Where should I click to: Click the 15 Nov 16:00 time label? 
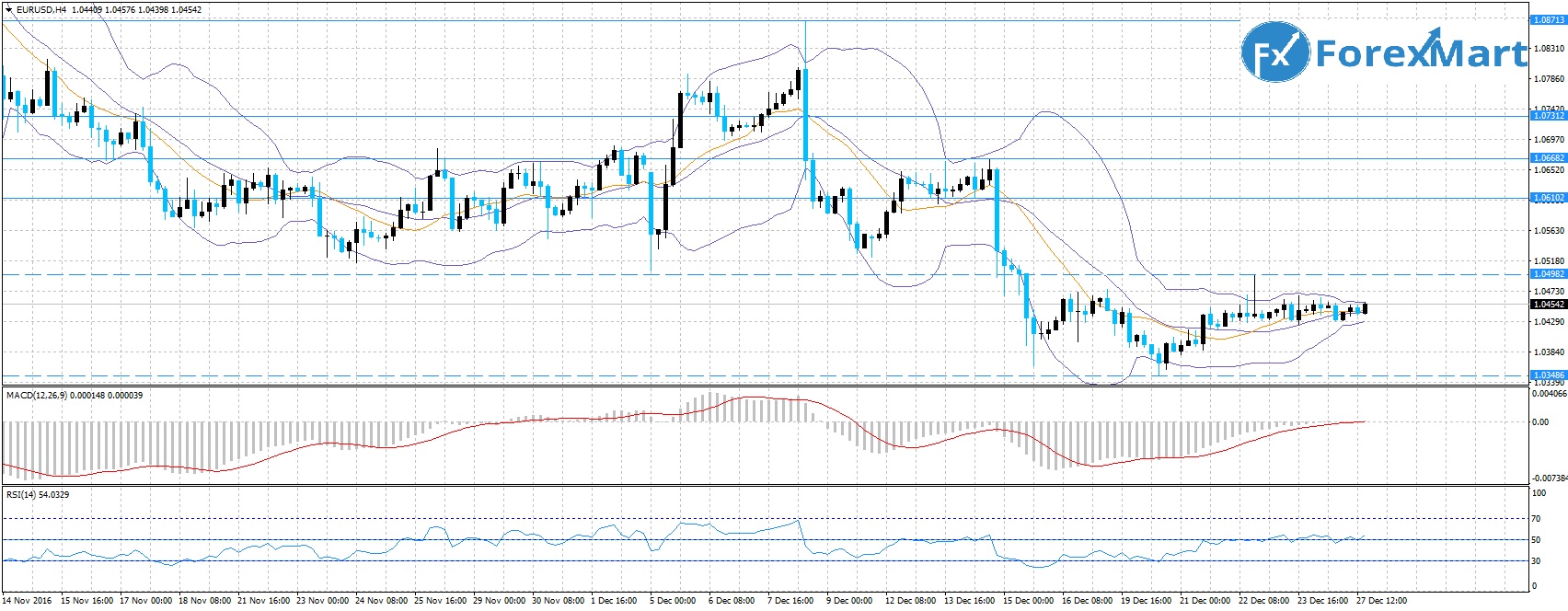click(86, 601)
